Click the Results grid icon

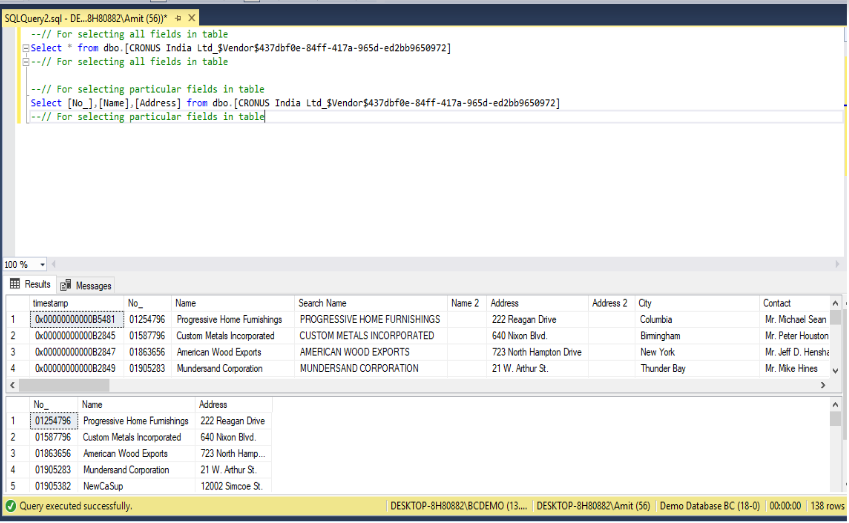tap(15, 284)
